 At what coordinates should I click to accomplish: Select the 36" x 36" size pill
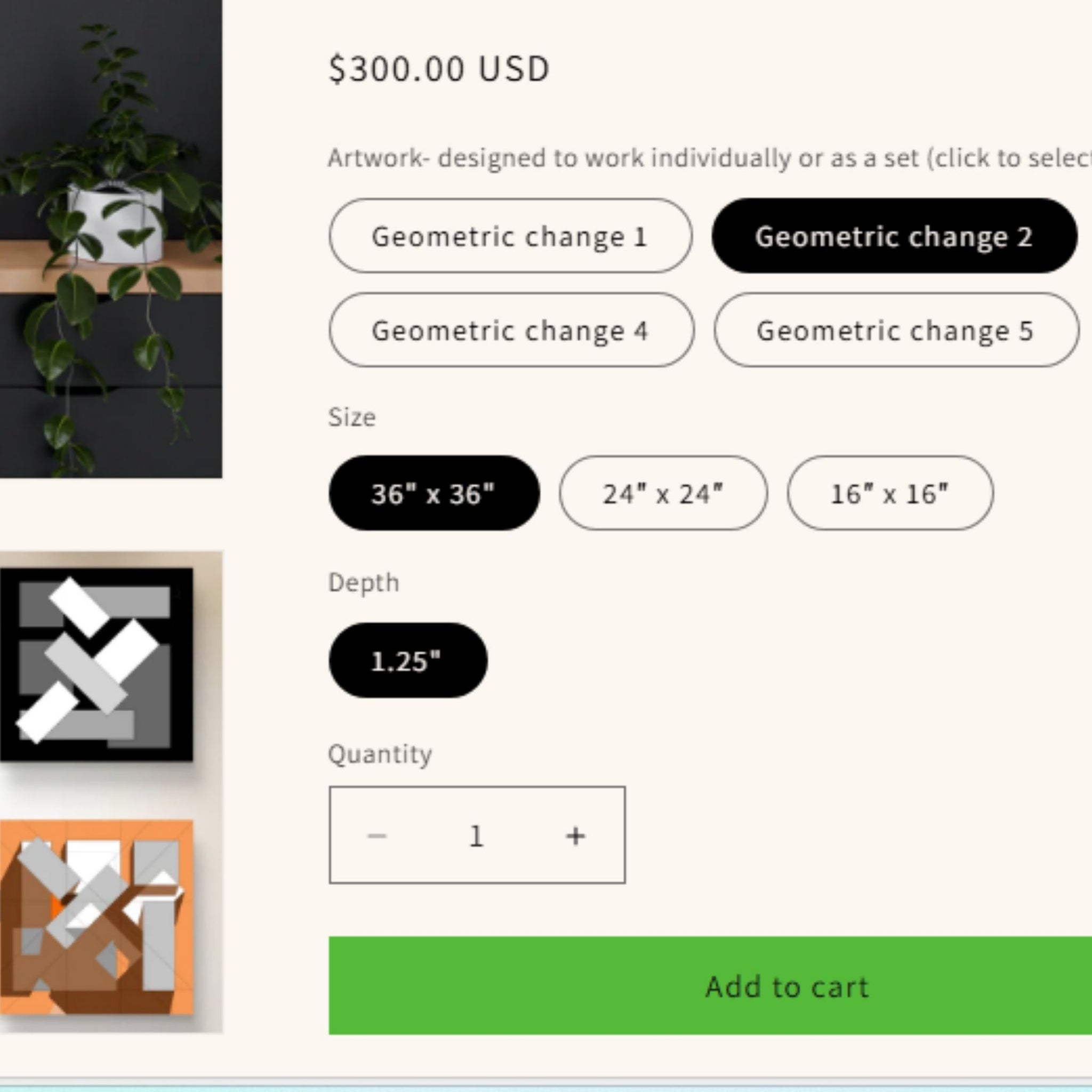(x=433, y=493)
